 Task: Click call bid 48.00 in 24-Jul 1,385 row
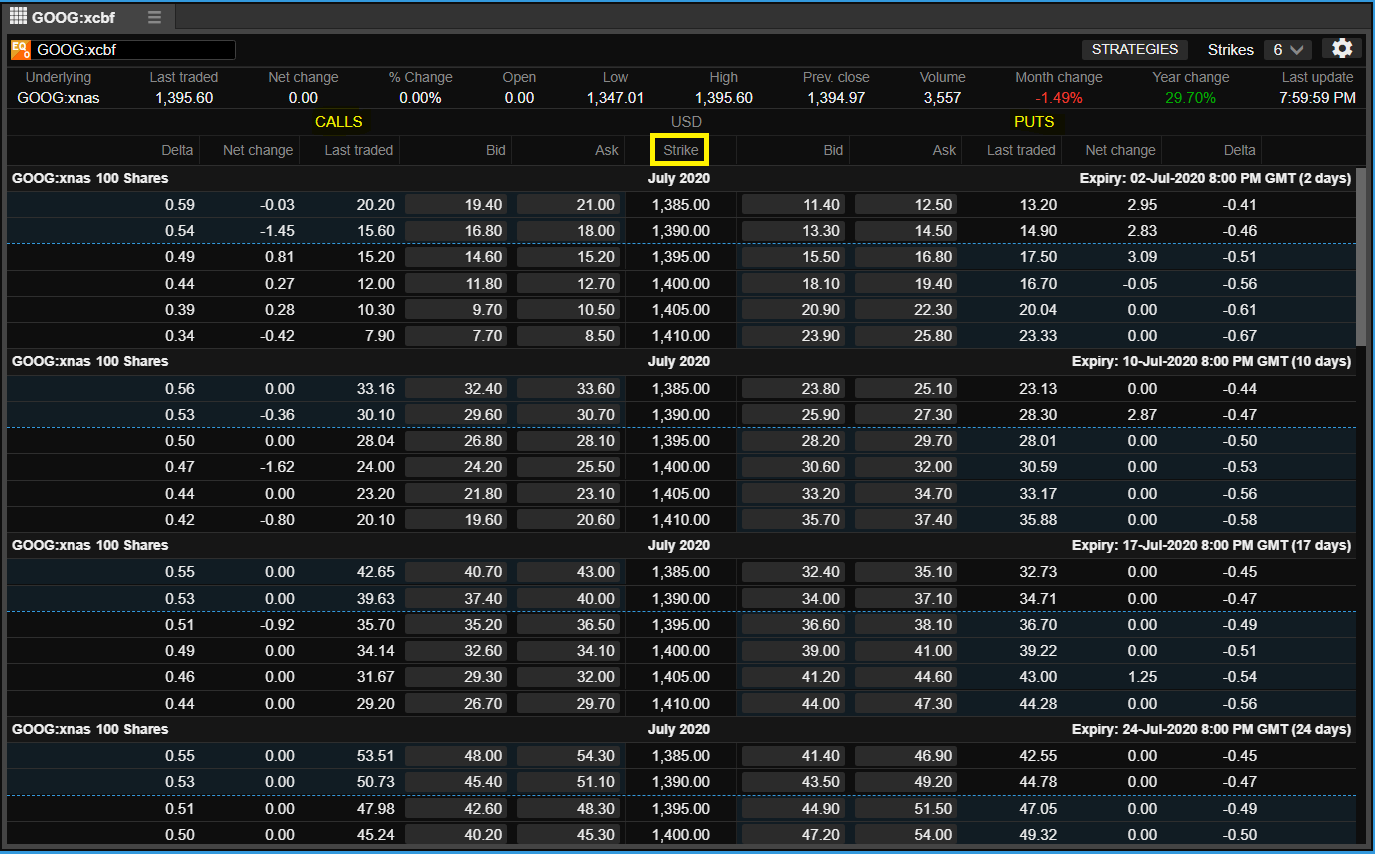coord(456,756)
